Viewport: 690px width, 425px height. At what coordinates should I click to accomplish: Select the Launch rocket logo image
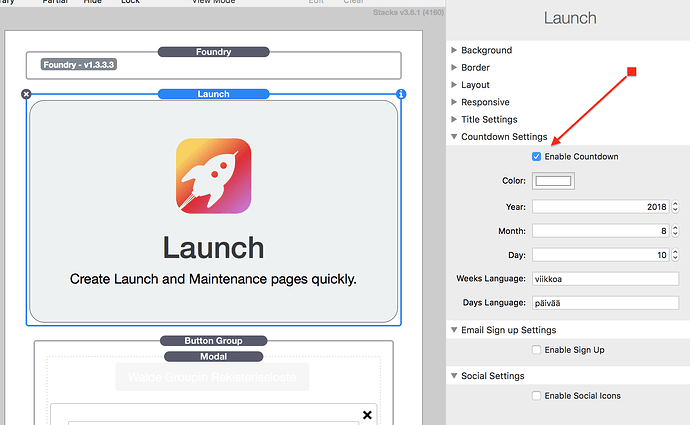[x=213, y=176]
